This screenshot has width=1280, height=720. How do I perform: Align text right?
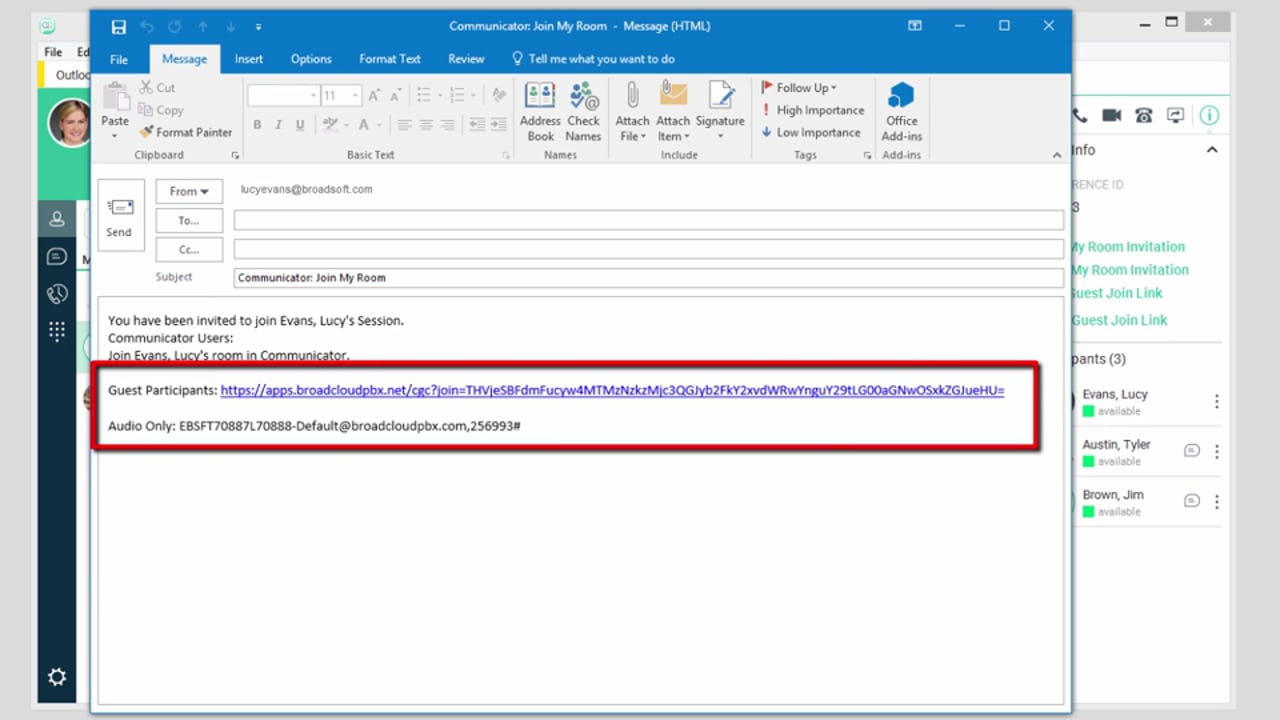(x=449, y=125)
